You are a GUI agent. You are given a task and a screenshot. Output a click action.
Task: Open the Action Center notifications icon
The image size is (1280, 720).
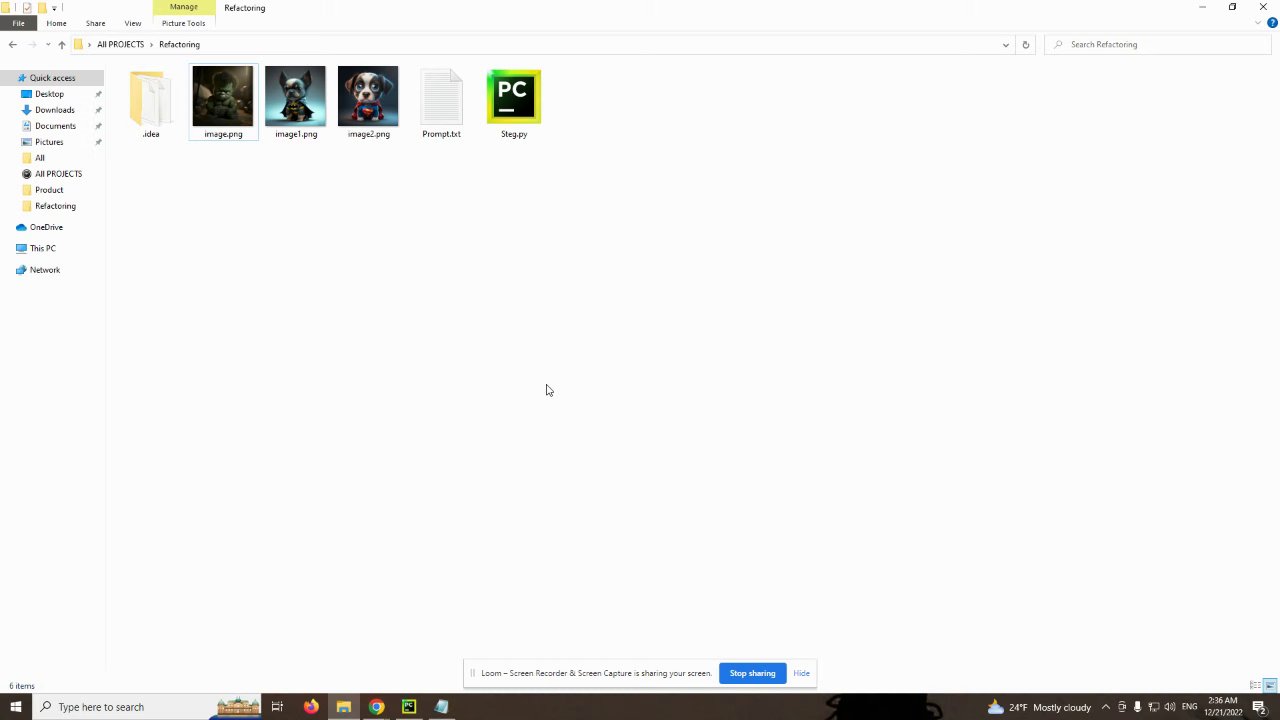click(1260, 707)
